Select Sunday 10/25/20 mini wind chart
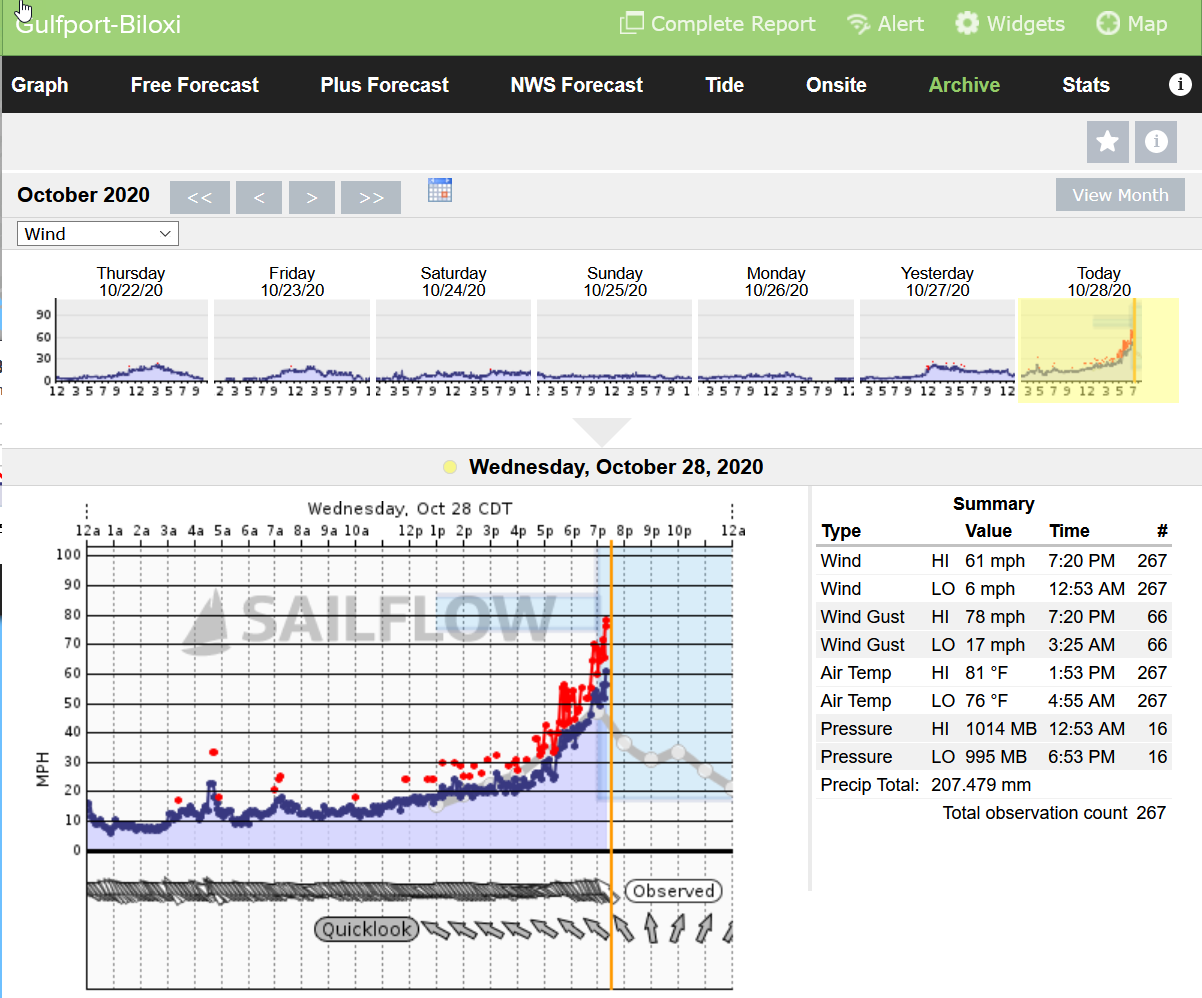 click(615, 340)
